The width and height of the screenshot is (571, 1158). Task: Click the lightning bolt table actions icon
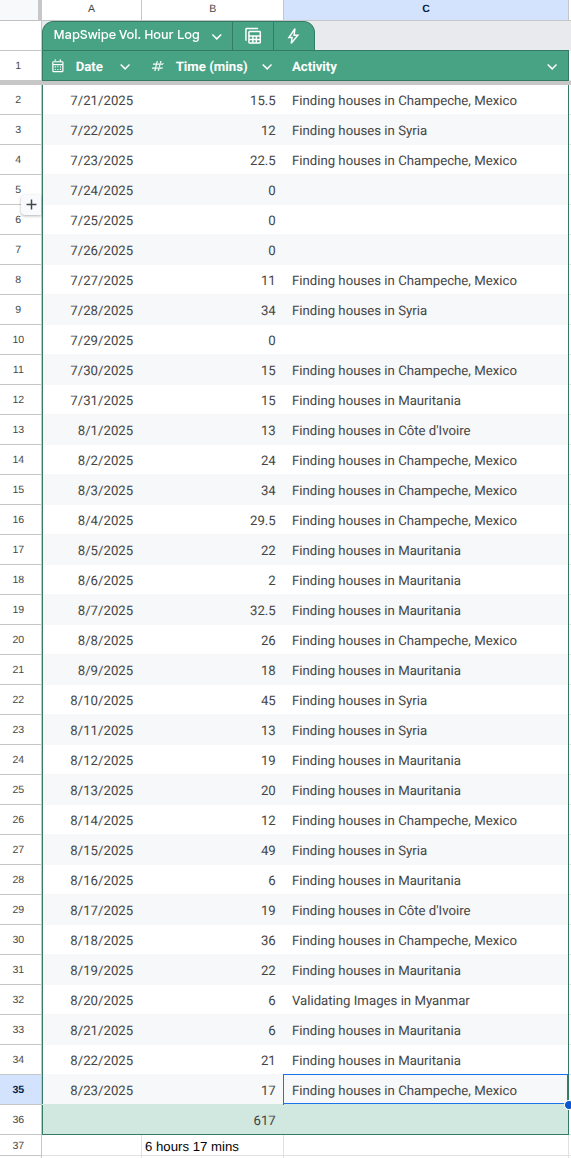coord(293,36)
